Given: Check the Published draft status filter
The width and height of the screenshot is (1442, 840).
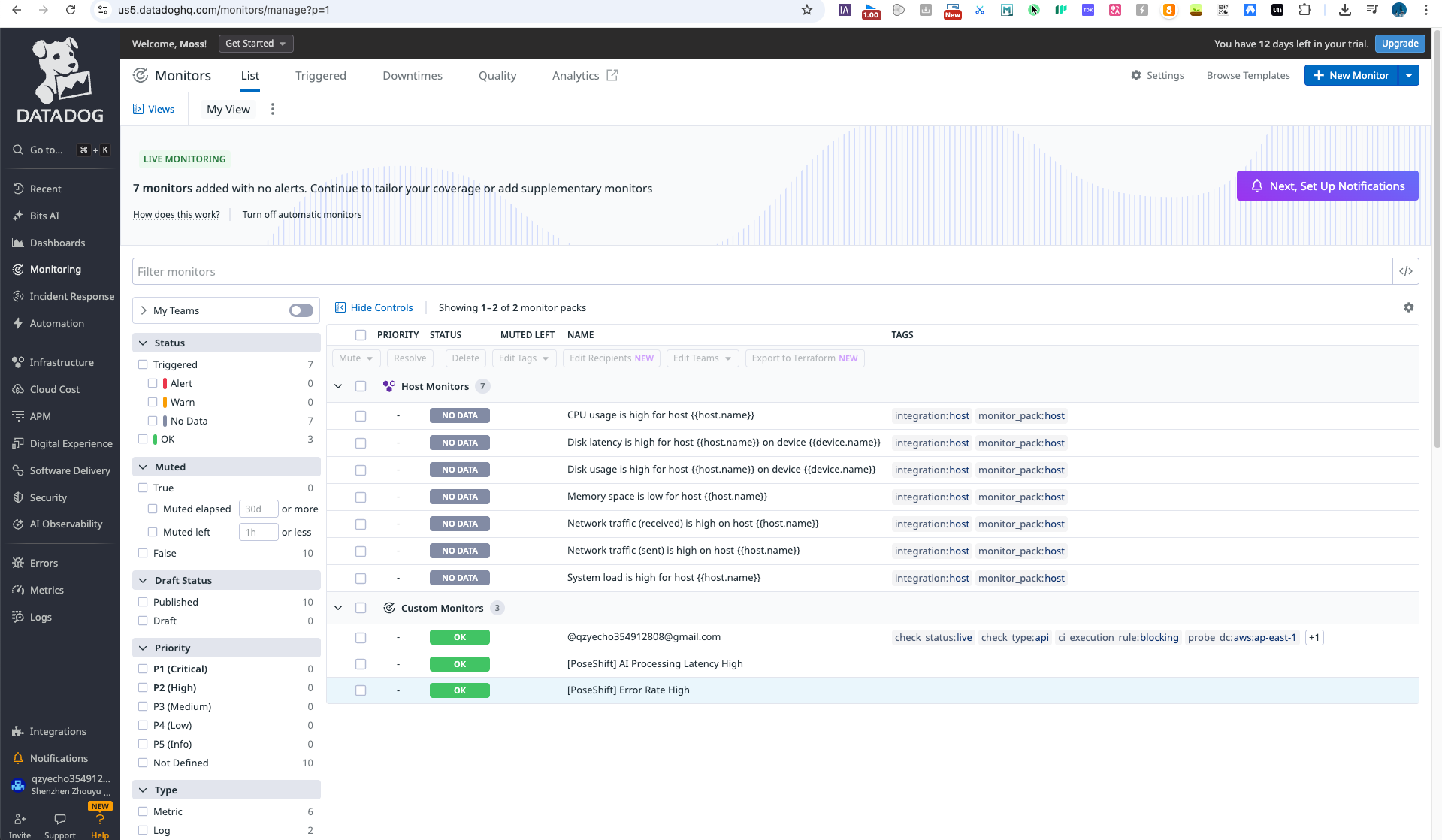Looking at the screenshot, I should tap(143, 602).
